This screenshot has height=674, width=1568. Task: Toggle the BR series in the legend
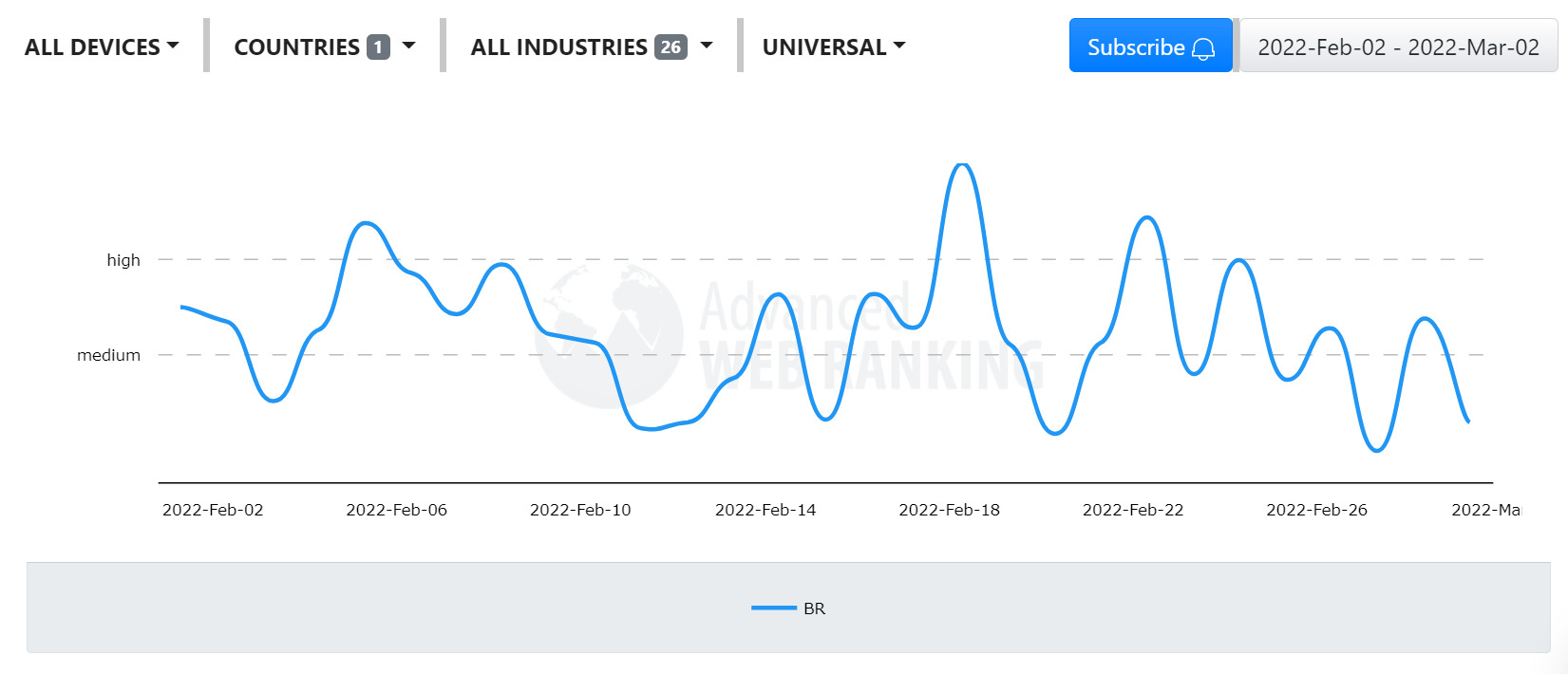point(814,608)
